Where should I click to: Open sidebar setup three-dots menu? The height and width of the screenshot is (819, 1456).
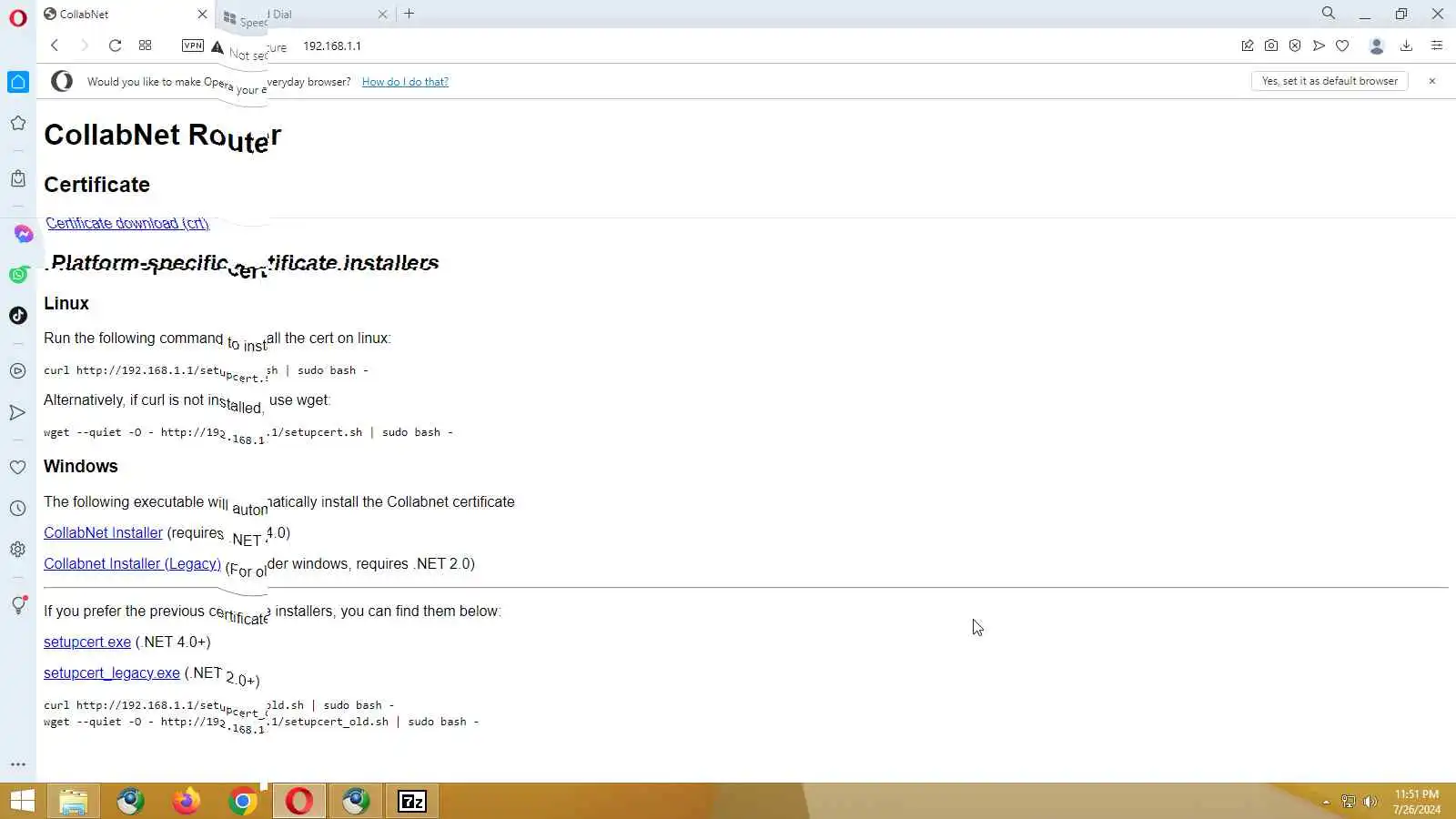[18, 764]
